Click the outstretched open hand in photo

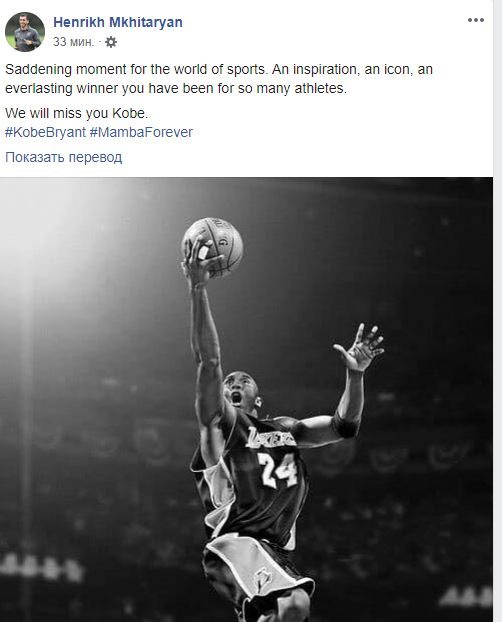(x=360, y=347)
